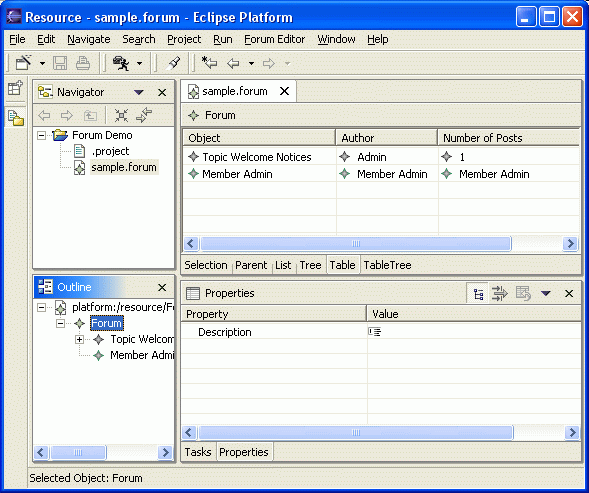Click the Print toolbar icon
This screenshot has height=493, width=589.
(x=83, y=63)
